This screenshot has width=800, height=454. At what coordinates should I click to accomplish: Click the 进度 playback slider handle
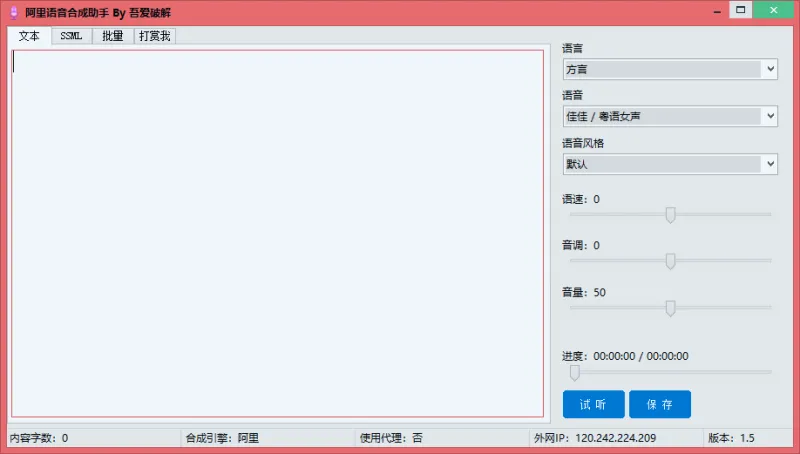(574, 372)
